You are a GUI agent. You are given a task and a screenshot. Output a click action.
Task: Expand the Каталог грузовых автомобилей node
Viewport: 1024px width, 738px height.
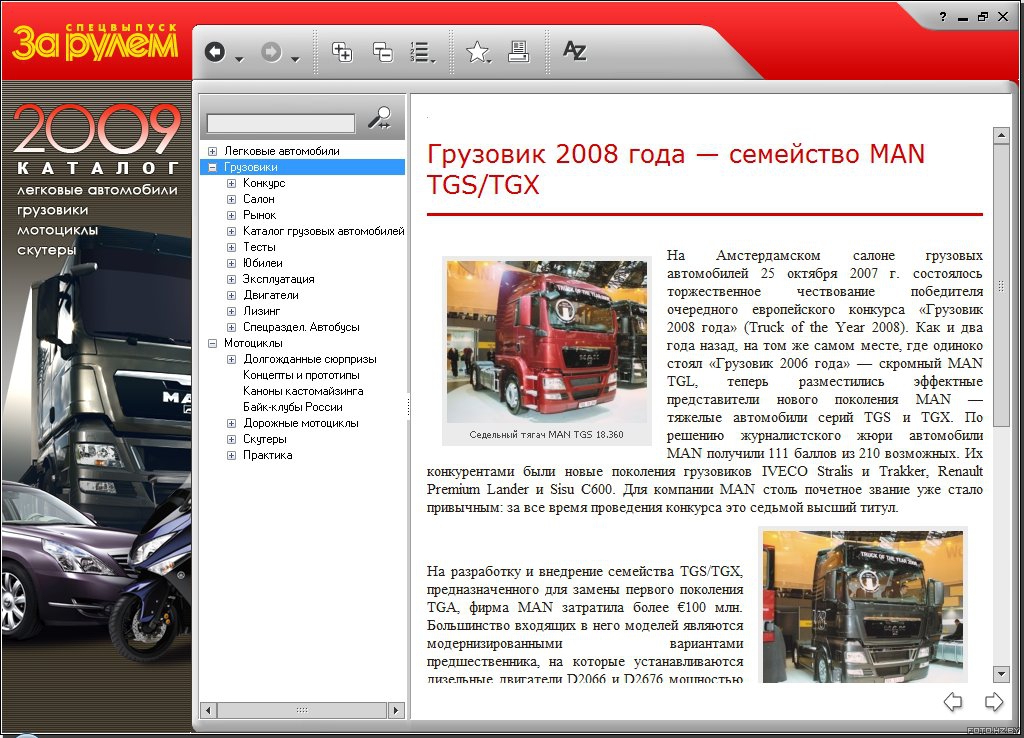point(231,231)
